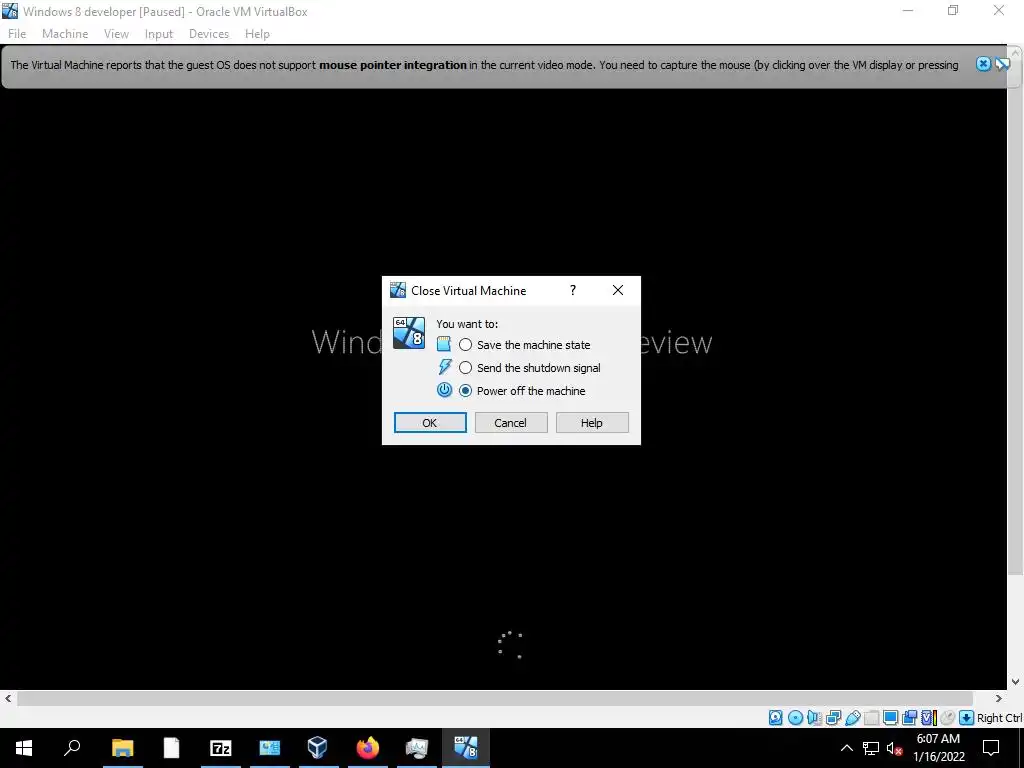
Task: Open File Explorer from the taskbar
Action: (122, 748)
